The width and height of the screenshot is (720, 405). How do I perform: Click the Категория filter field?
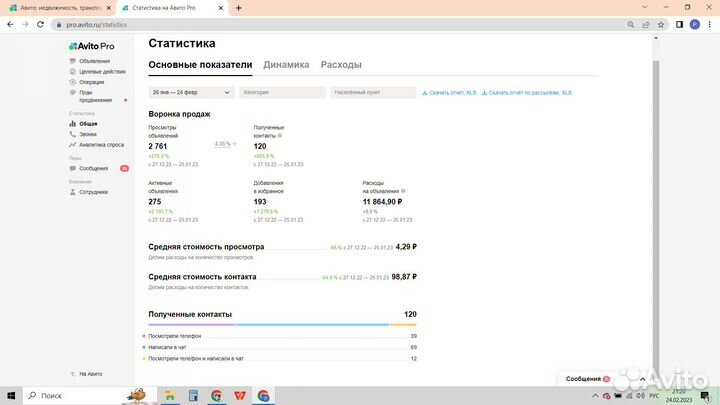282,92
